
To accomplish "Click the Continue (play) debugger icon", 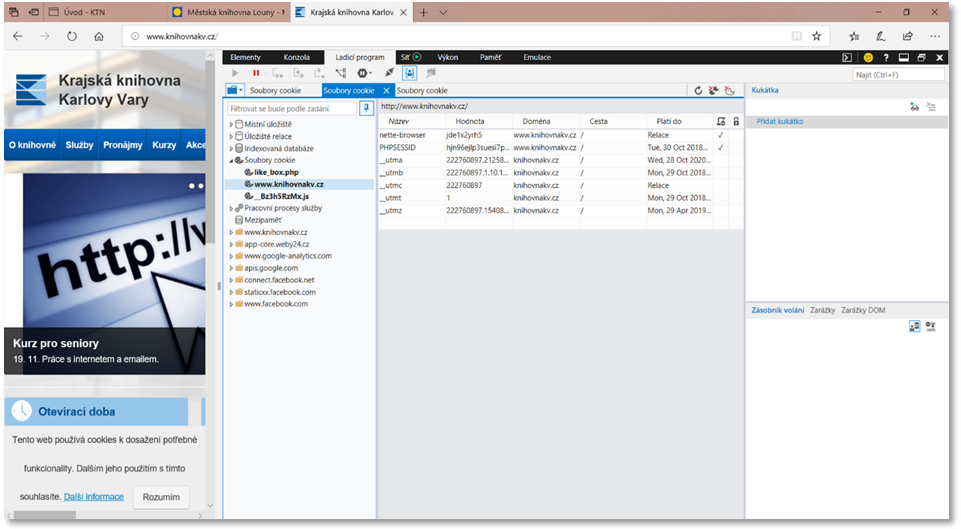I will 235,73.
